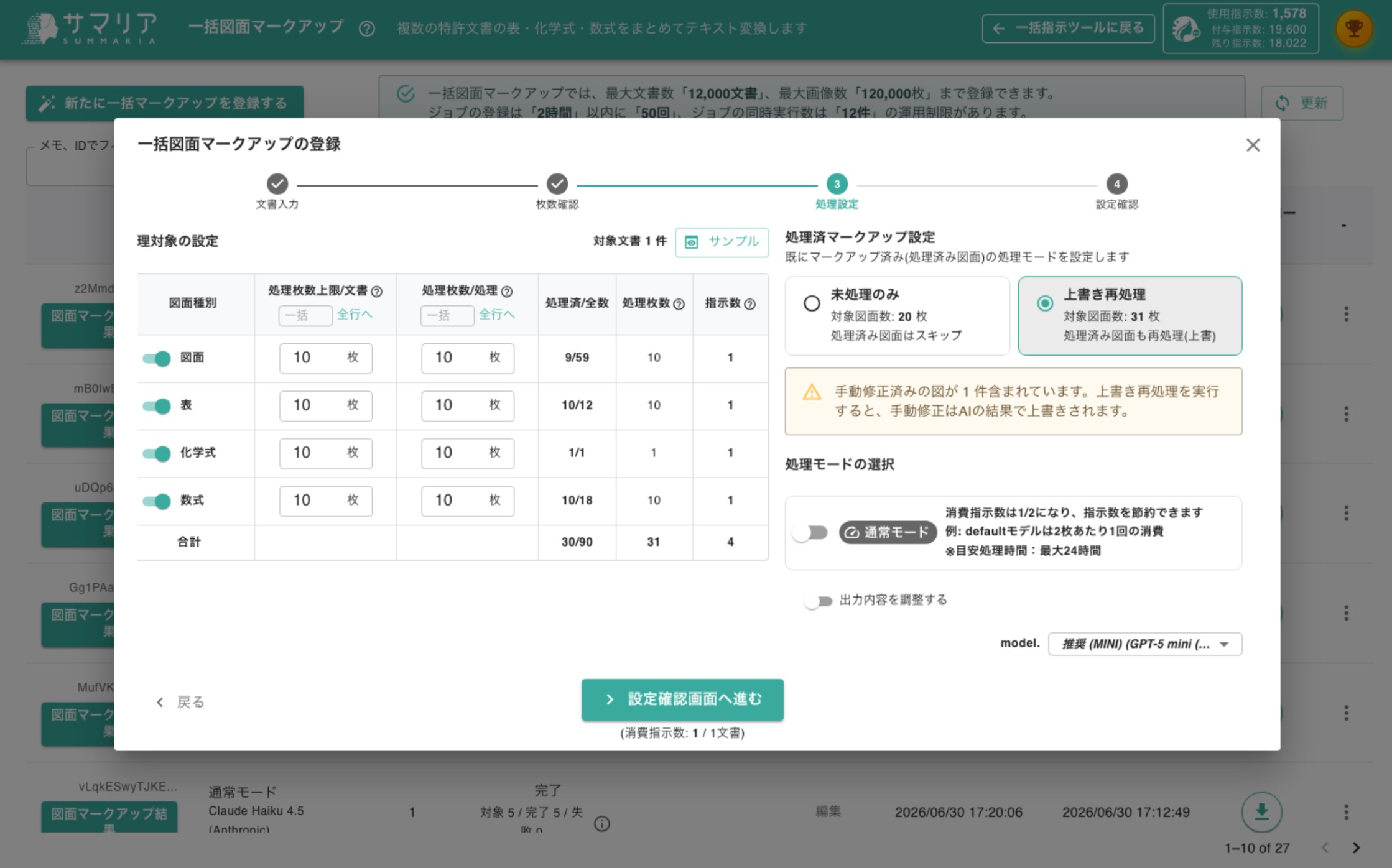Click download icon in vLqkESwyTJKE row
1392x868 pixels.
[x=1261, y=811]
